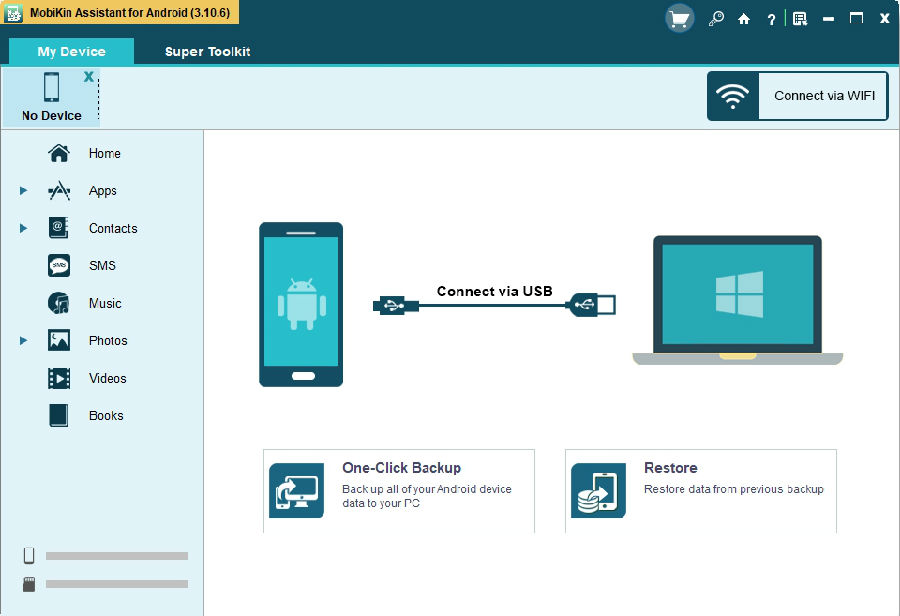Select the My Device tab
The image size is (900, 616).
(x=70, y=50)
